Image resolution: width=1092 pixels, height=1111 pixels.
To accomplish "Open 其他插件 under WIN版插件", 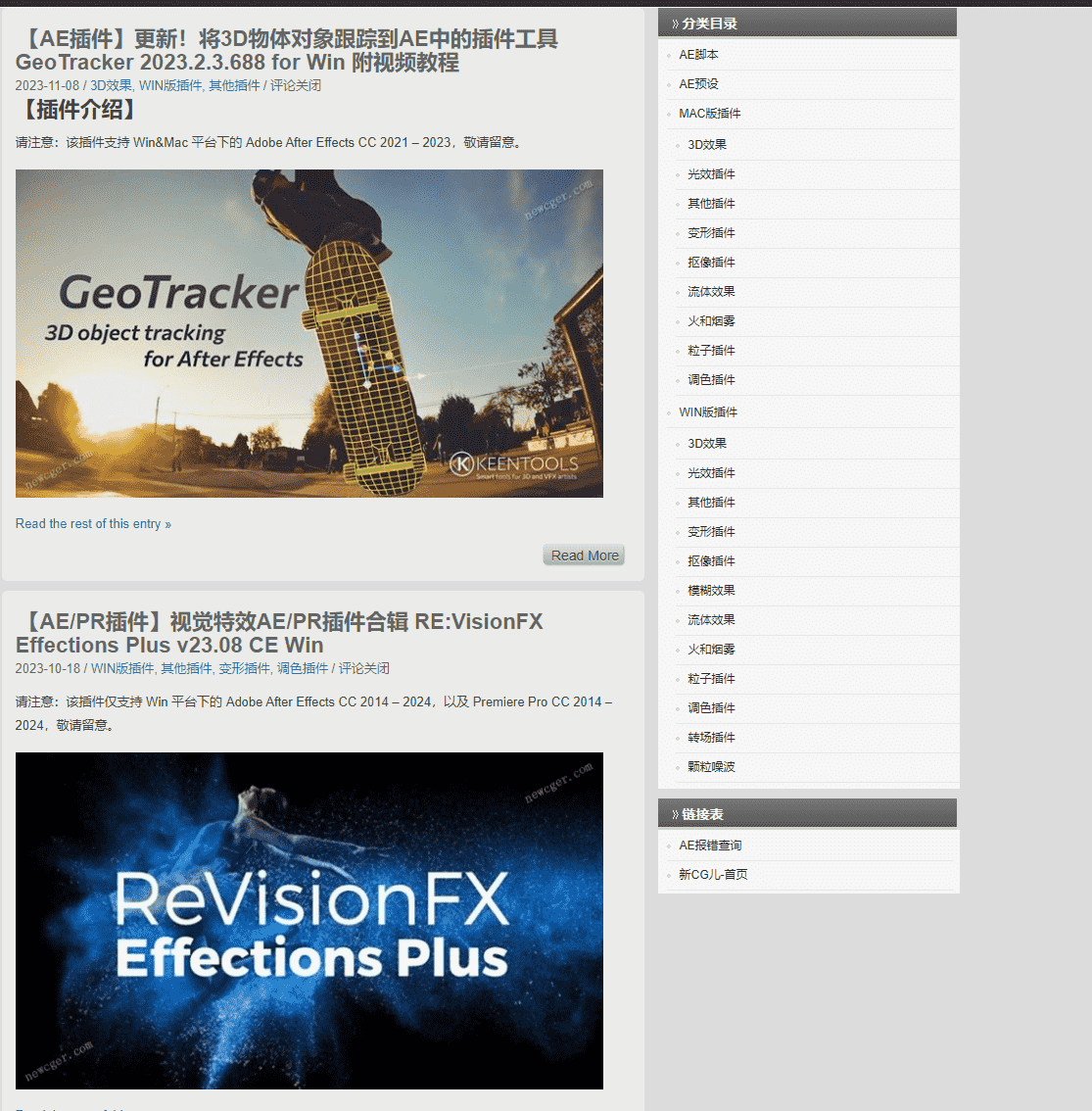I will (711, 503).
